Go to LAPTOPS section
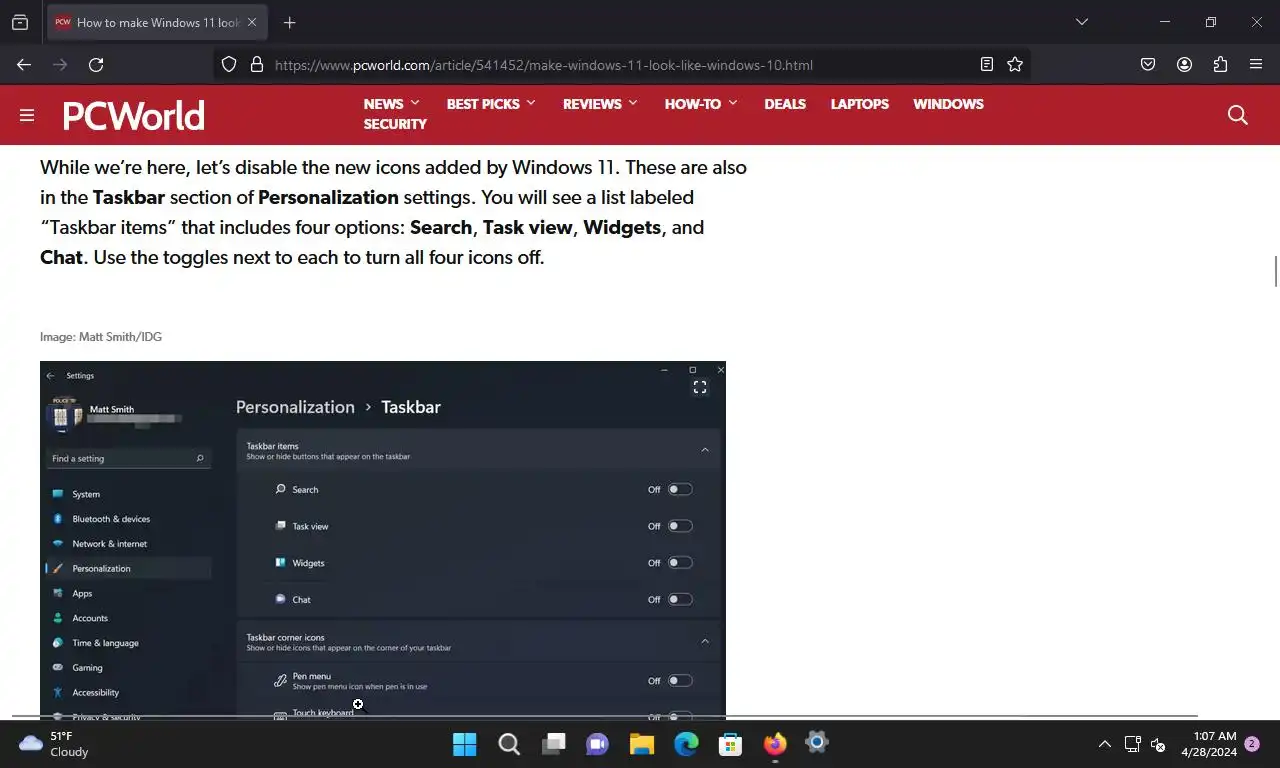 pyautogui.click(x=860, y=104)
